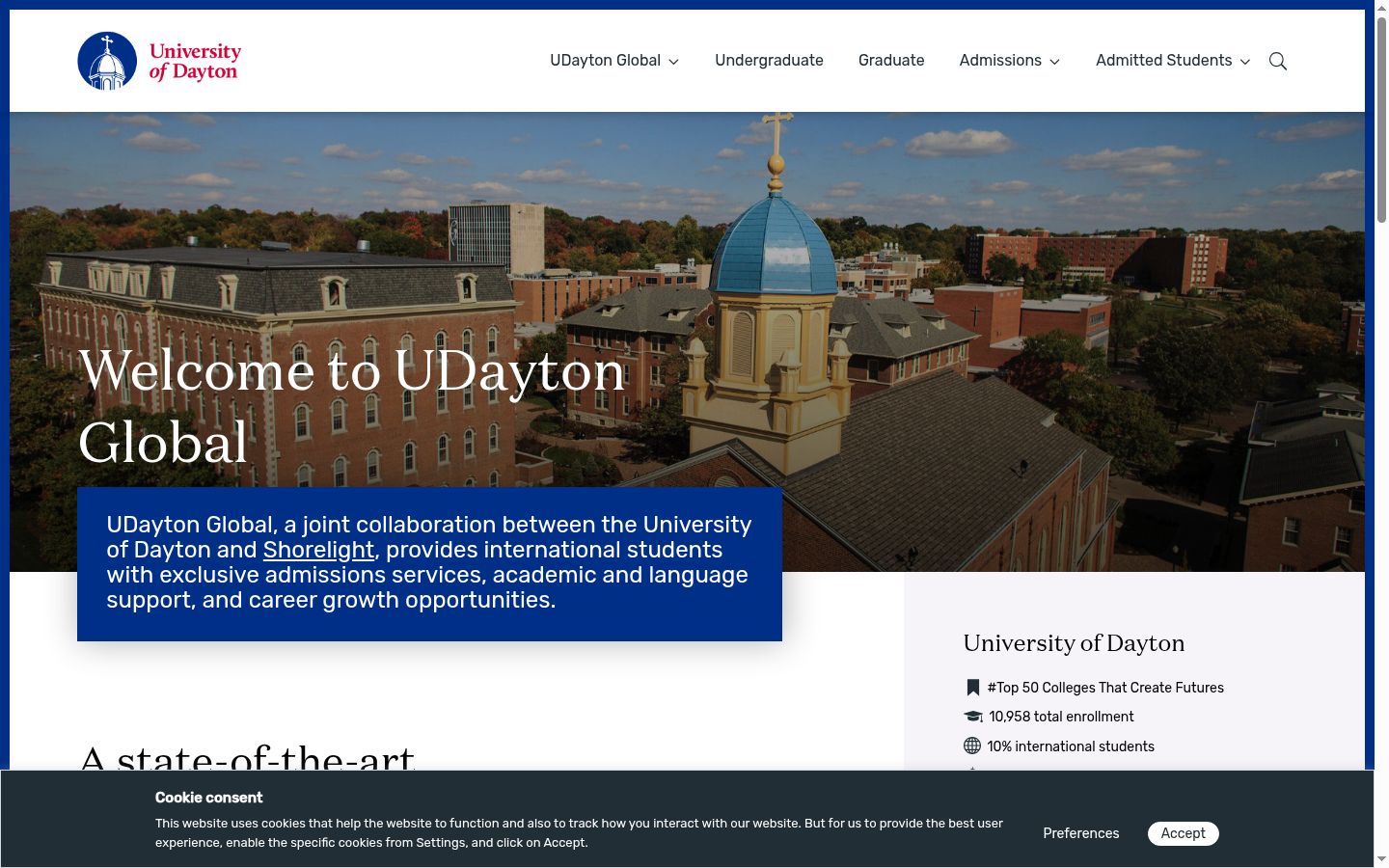Click the "Cookie consent" banner title

pyautogui.click(x=208, y=798)
